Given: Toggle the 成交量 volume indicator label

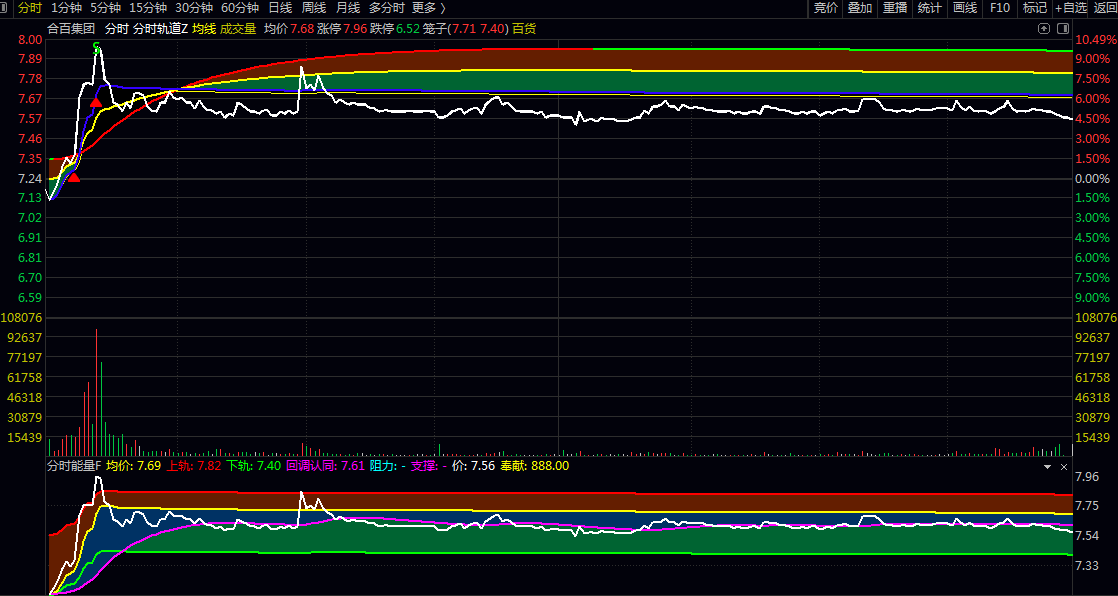Looking at the screenshot, I should pos(238,29).
